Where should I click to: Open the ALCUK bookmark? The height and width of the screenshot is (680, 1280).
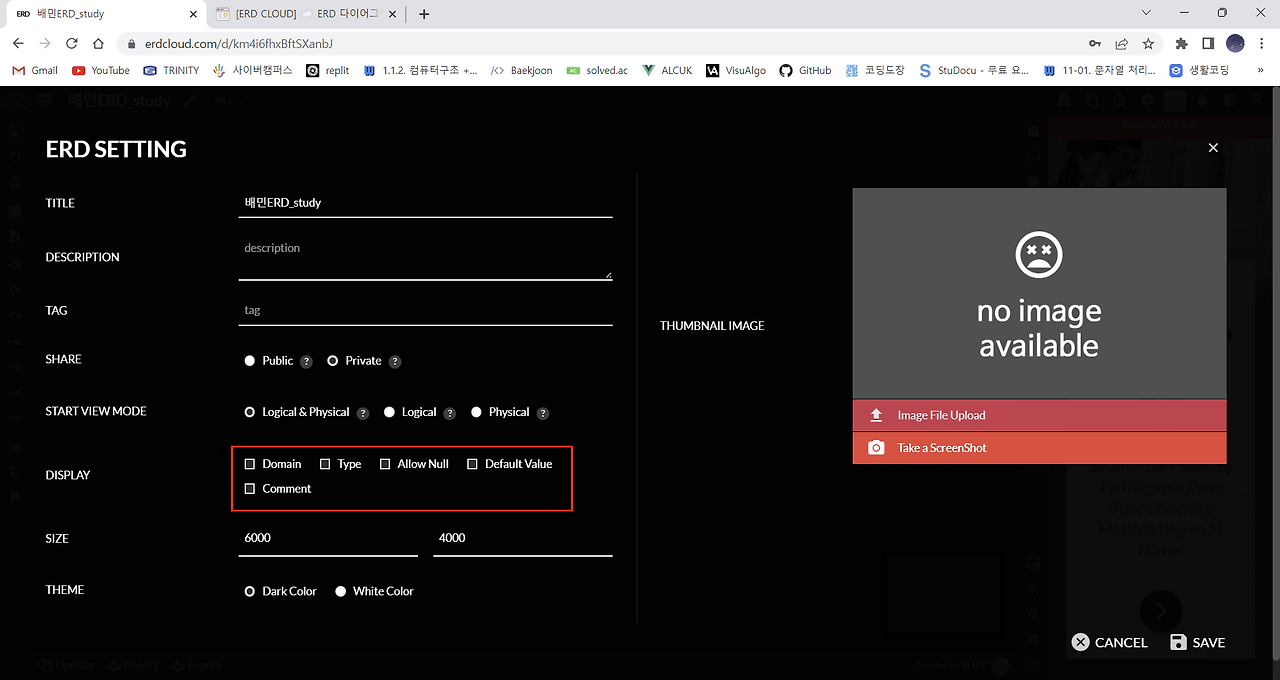tap(668, 70)
